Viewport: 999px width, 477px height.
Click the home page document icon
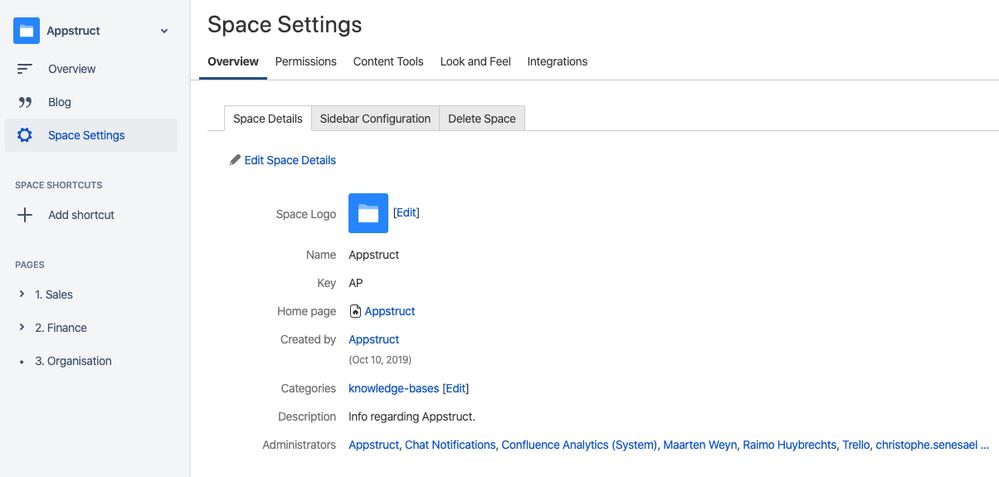click(356, 311)
